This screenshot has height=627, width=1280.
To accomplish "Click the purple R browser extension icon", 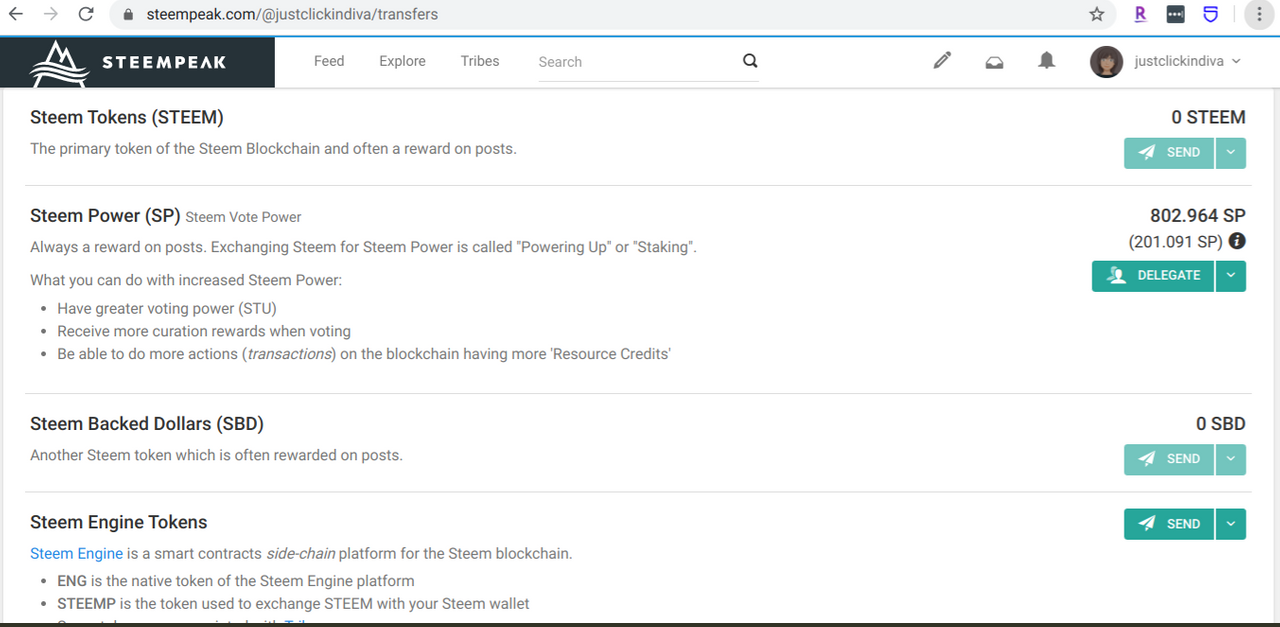I will pyautogui.click(x=1140, y=15).
